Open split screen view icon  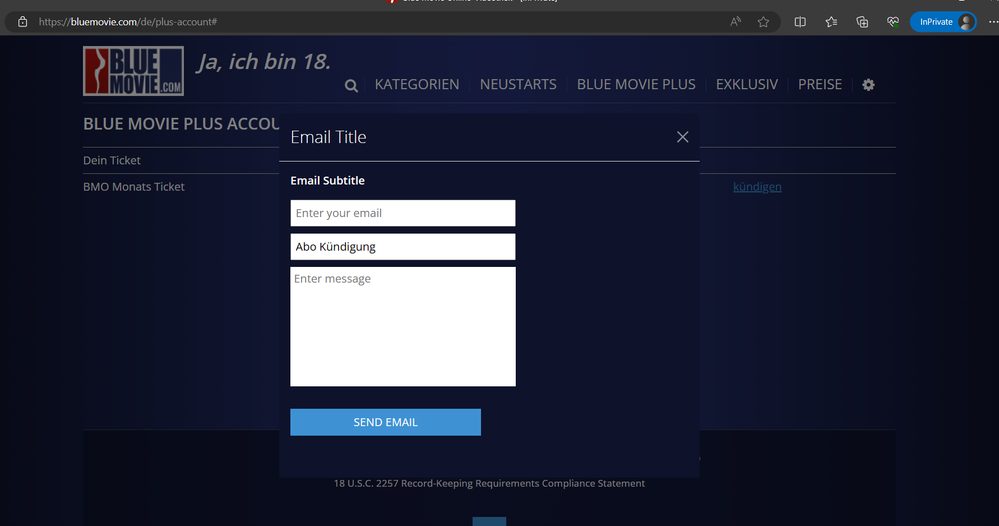click(x=800, y=22)
